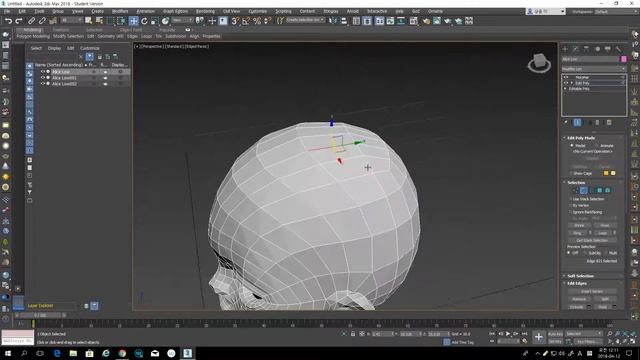
Task: Select the SubObj preview selection radio
Action: 585,253
